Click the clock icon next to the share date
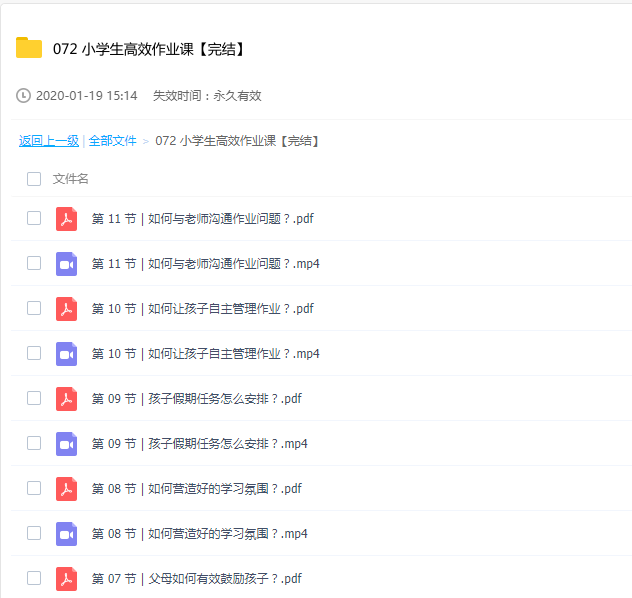Screen dimensions: 632x598 [x=23, y=96]
